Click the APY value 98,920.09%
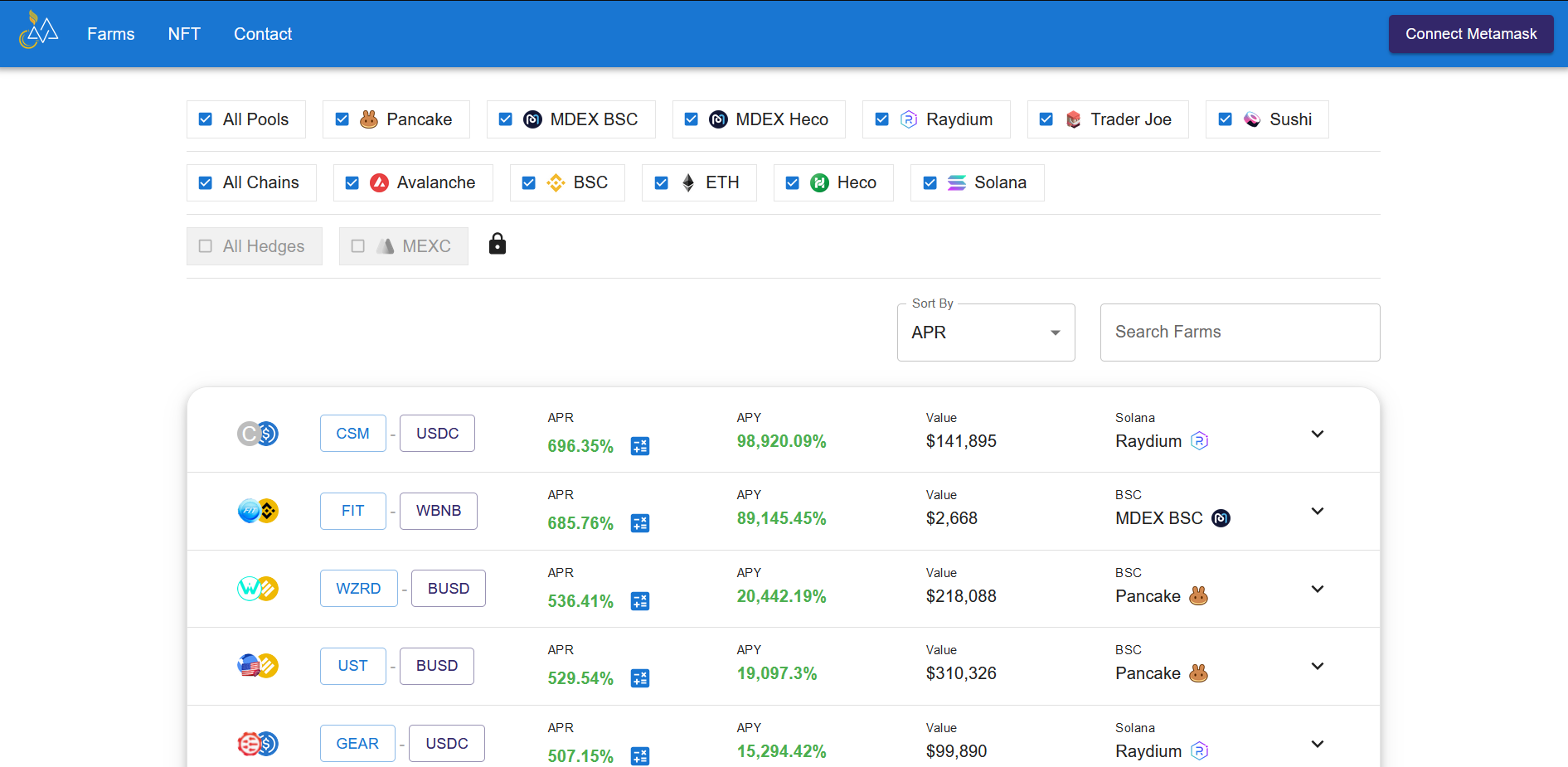Viewport: 1568px width, 767px height. point(782,441)
